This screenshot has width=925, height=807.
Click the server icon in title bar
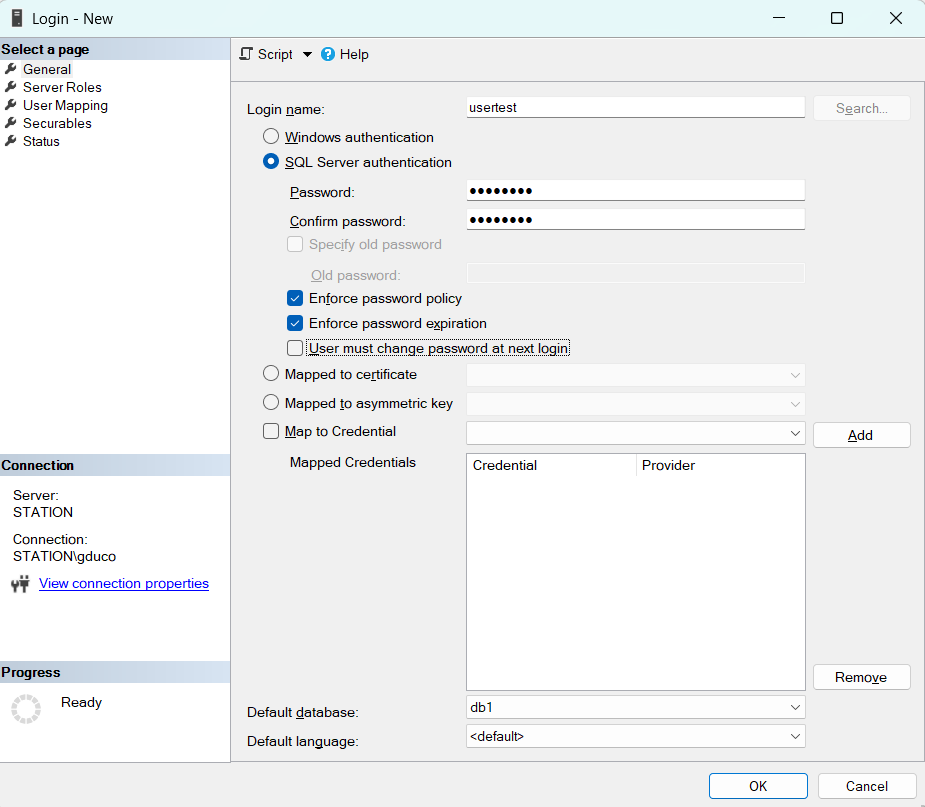click(17, 18)
